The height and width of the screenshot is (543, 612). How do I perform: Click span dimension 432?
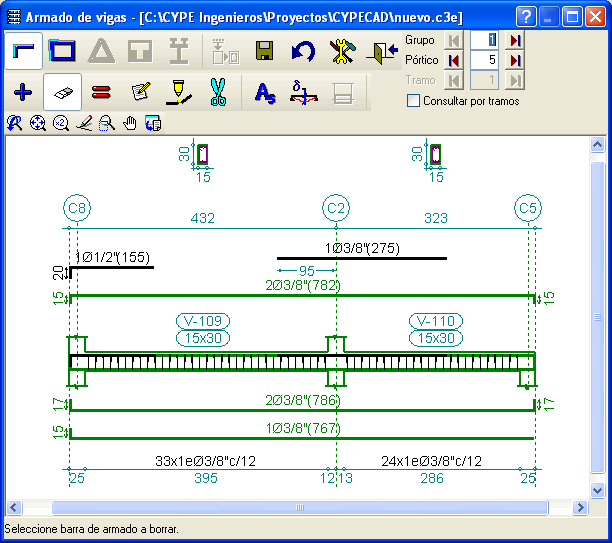[x=203, y=218]
